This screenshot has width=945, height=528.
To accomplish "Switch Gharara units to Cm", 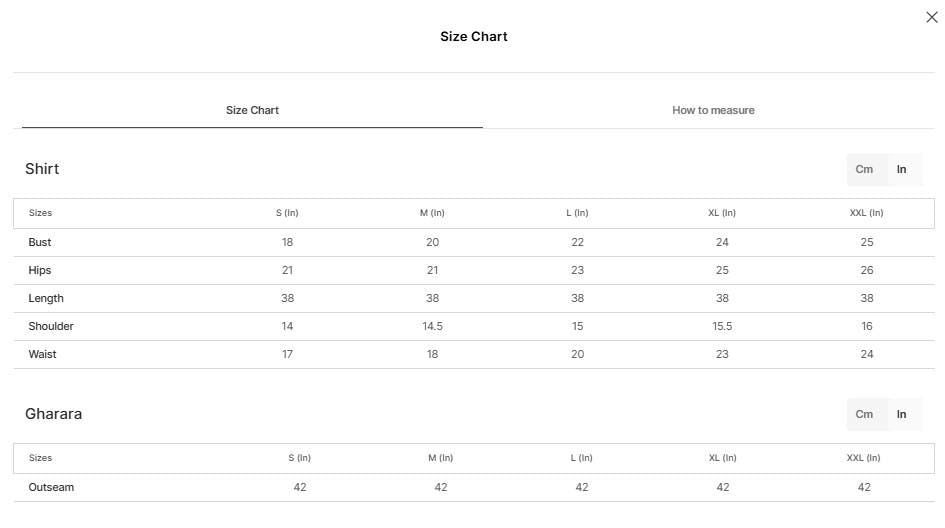I will point(864,414).
